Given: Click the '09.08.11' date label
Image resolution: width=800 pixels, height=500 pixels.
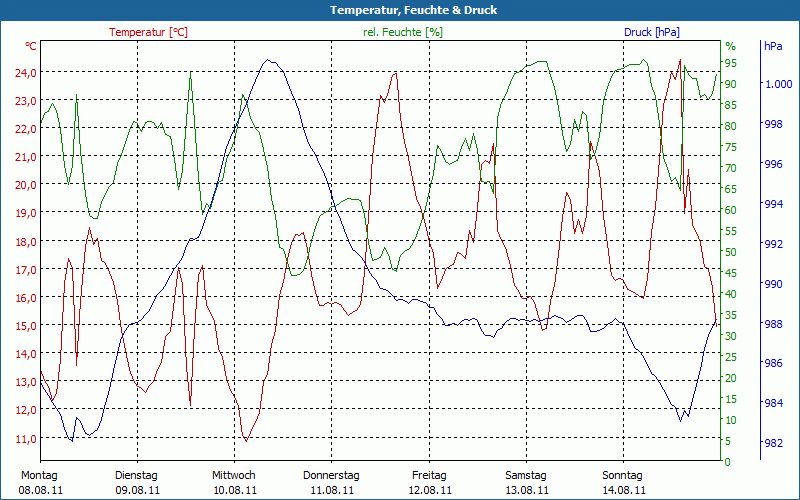Looking at the screenshot, I should coord(138,491).
